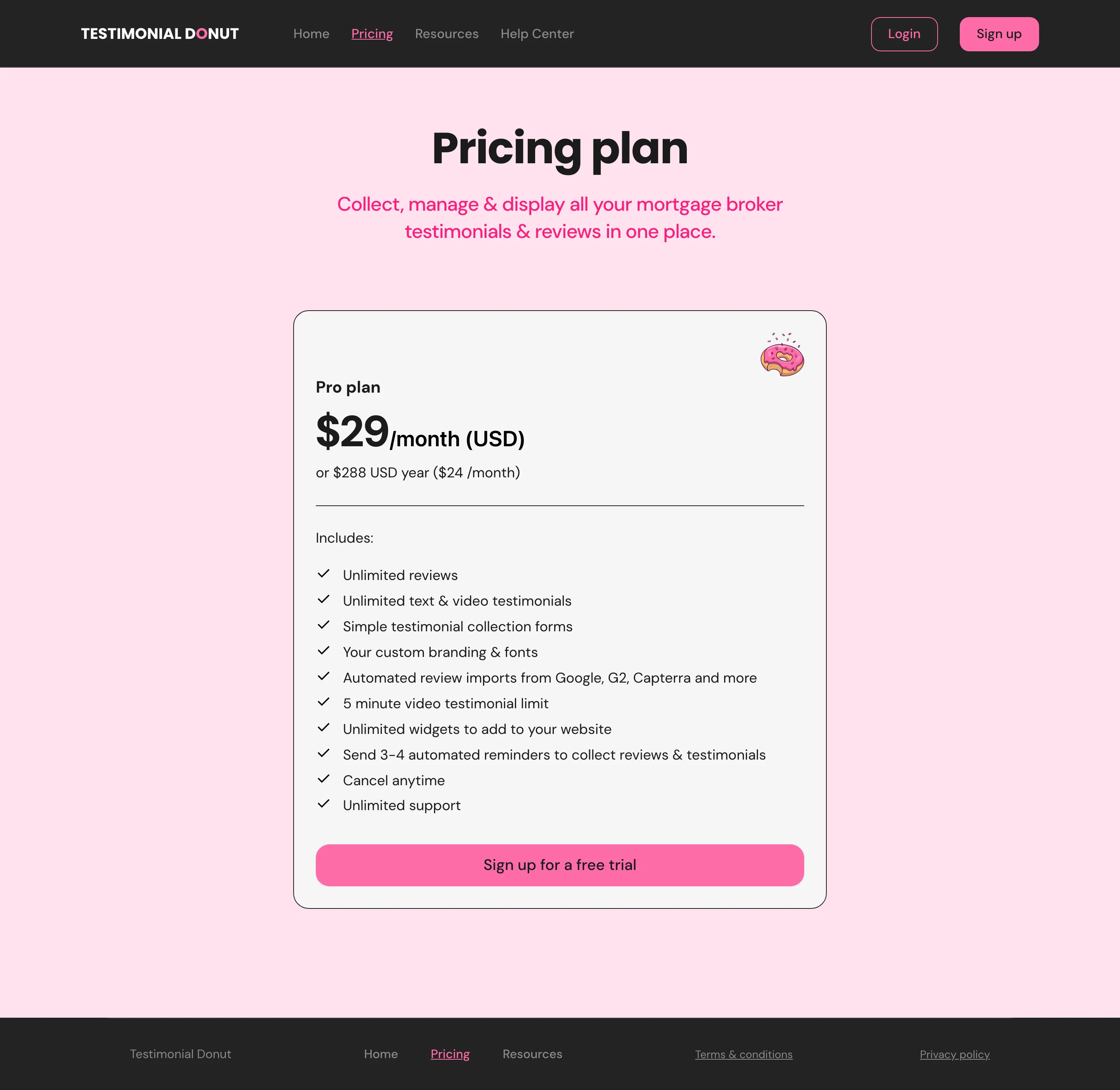
Task: Click checkmark next to Simple testimonial collection forms
Action: coord(324,625)
